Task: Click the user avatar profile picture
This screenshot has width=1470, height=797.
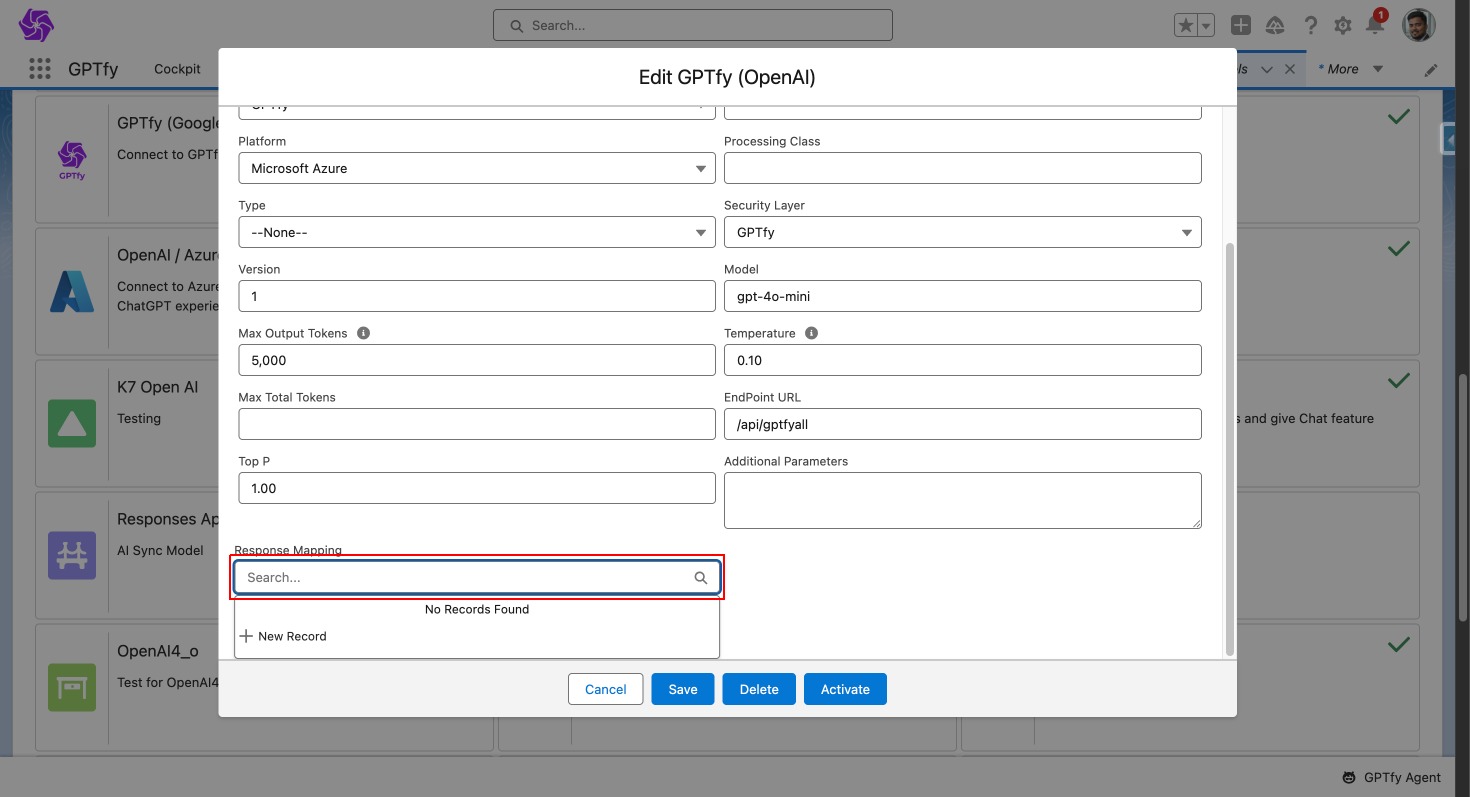Action: (1418, 26)
